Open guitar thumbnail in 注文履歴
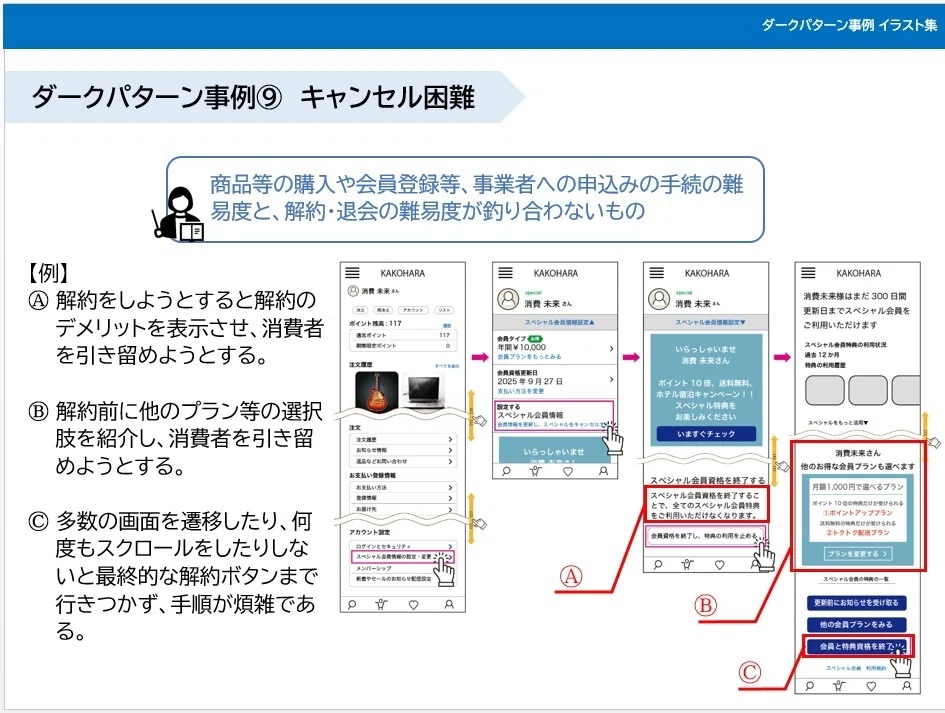This screenshot has width=945, height=713. point(377,391)
